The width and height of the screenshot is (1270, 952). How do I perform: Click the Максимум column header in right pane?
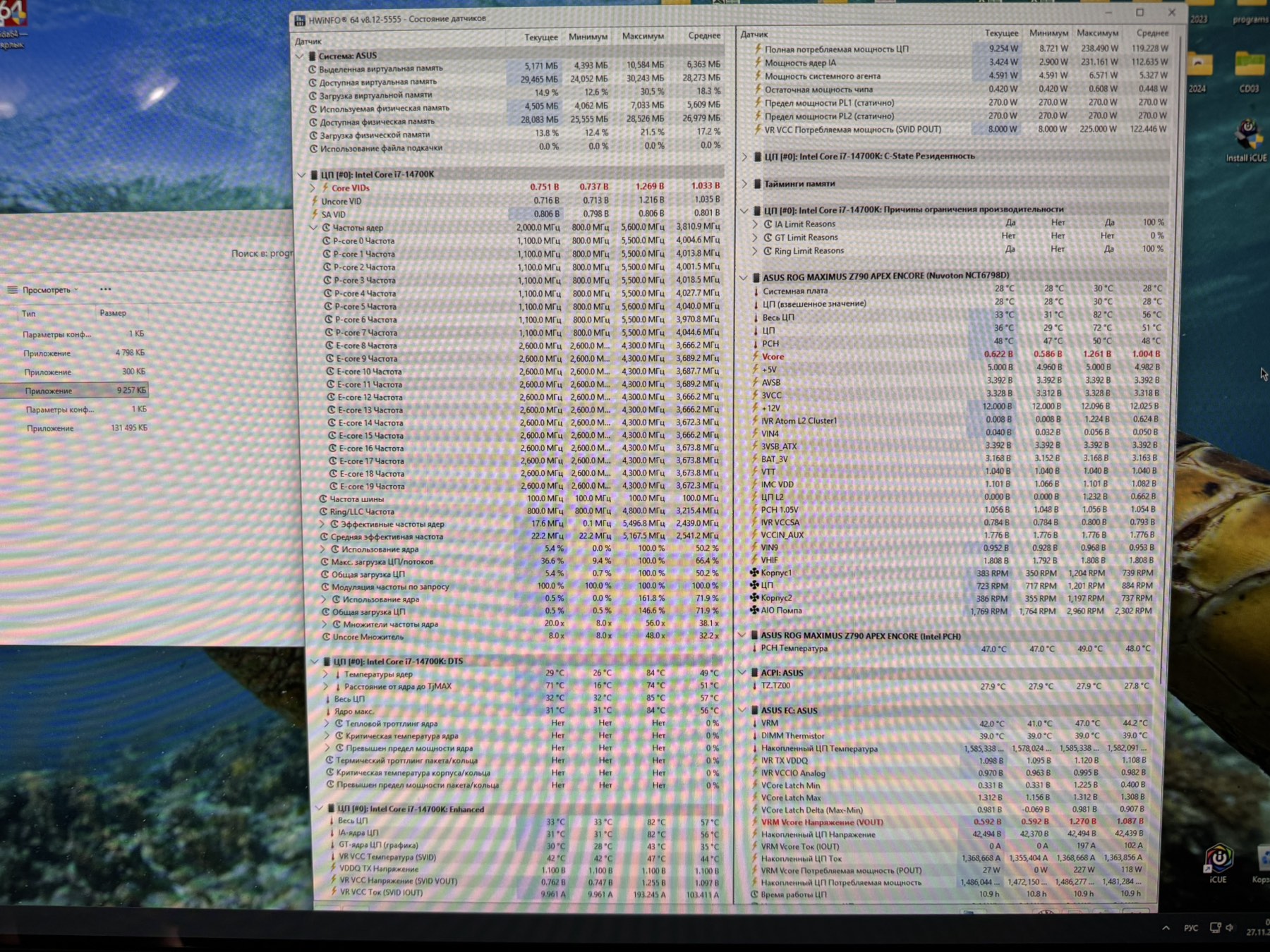click(1097, 33)
